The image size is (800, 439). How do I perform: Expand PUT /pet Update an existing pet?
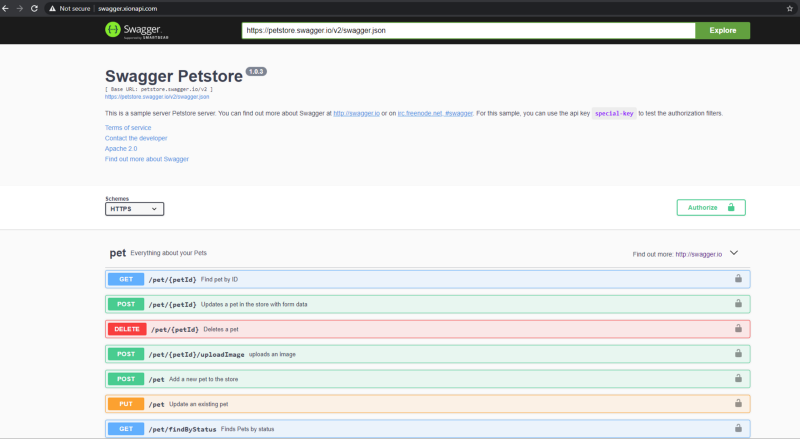pyautogui.click(x=428, y=404)
